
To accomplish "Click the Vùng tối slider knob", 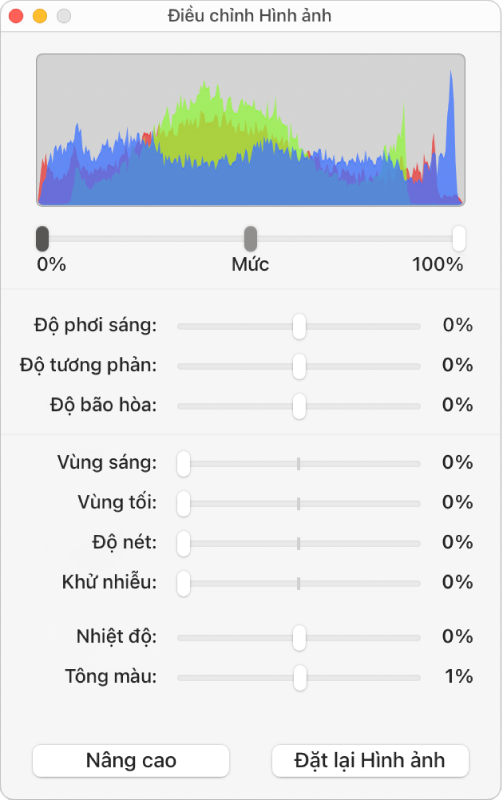I will click(x=184, y=503).
